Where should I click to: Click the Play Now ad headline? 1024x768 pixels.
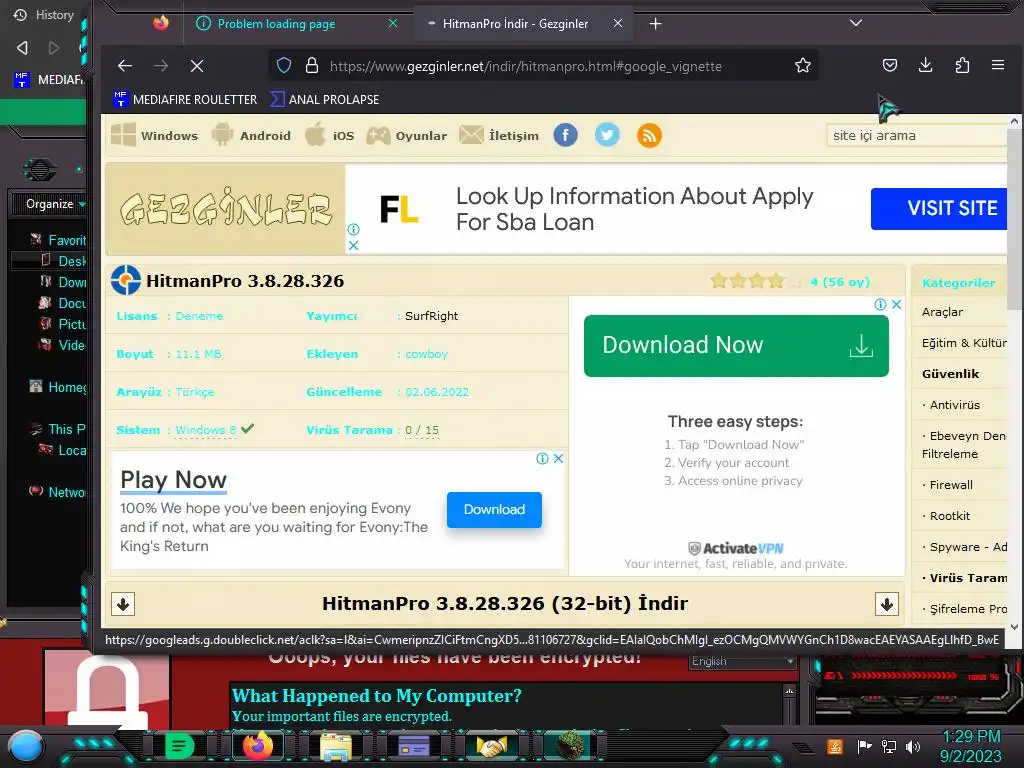(173, 480)
